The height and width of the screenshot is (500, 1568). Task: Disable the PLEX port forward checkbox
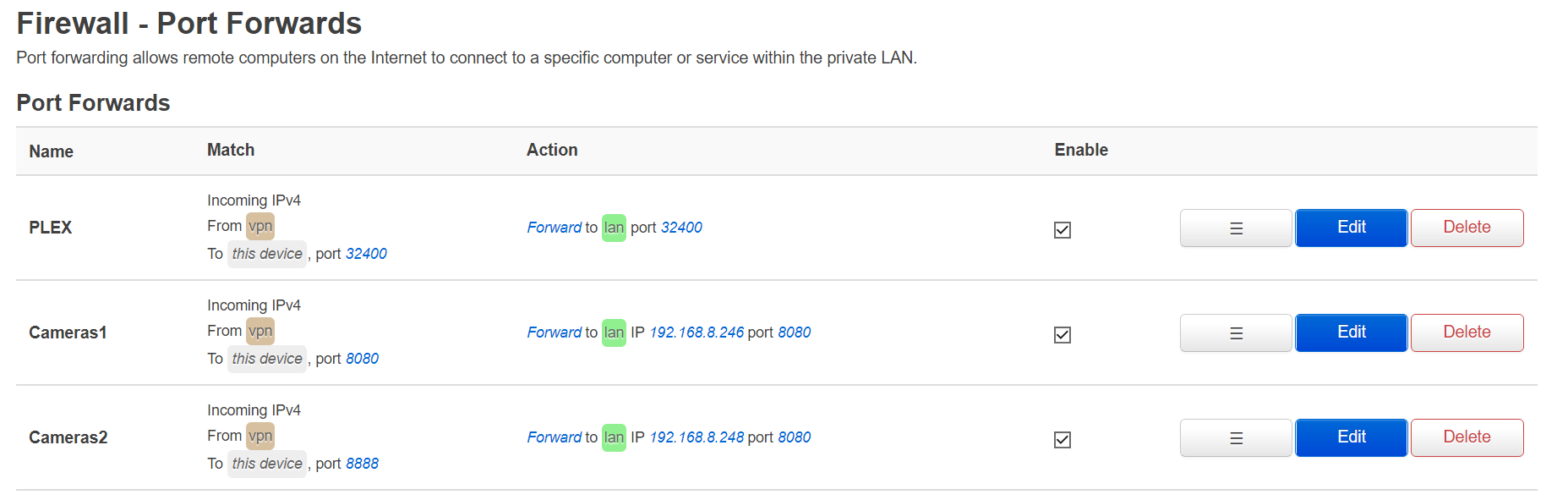click(1062, 229)
